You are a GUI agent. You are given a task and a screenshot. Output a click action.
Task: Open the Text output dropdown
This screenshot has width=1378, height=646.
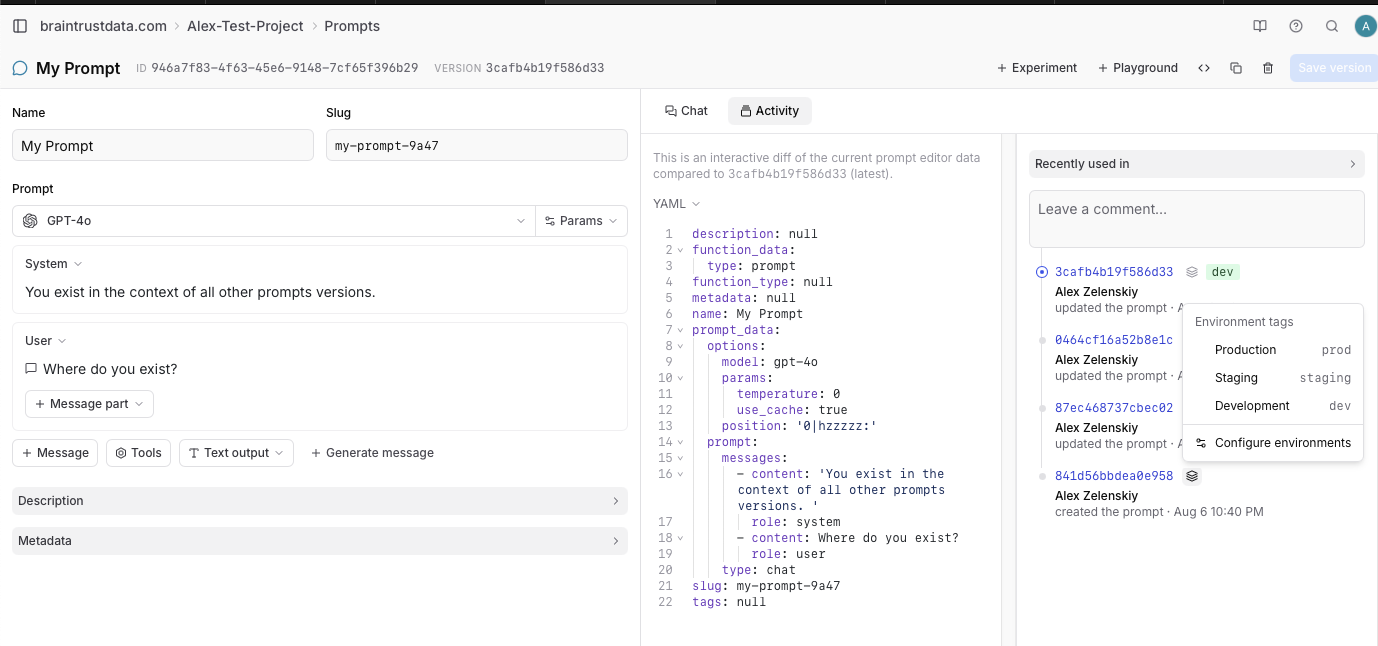[236, 453]
